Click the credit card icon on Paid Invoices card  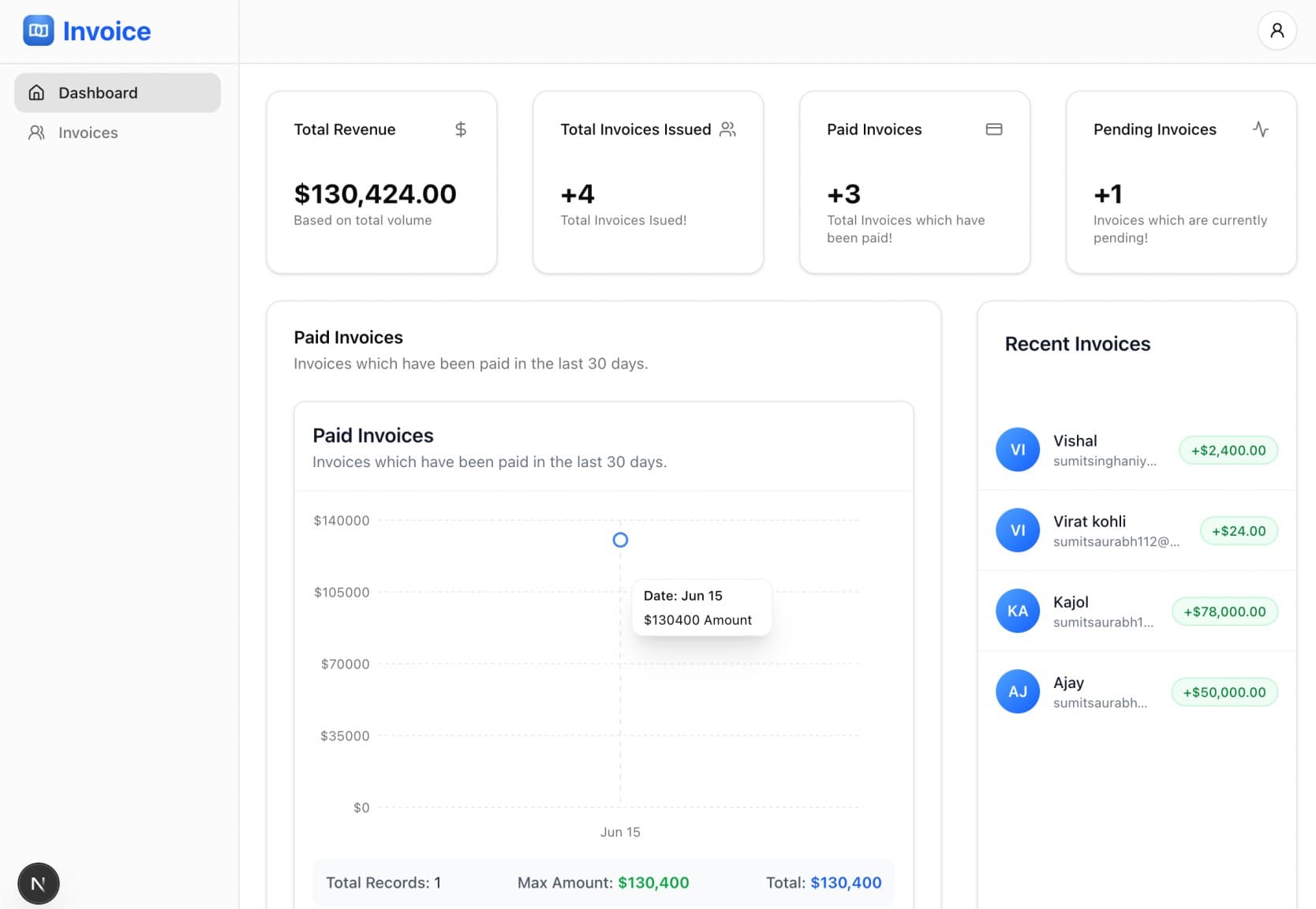point(994,129)
